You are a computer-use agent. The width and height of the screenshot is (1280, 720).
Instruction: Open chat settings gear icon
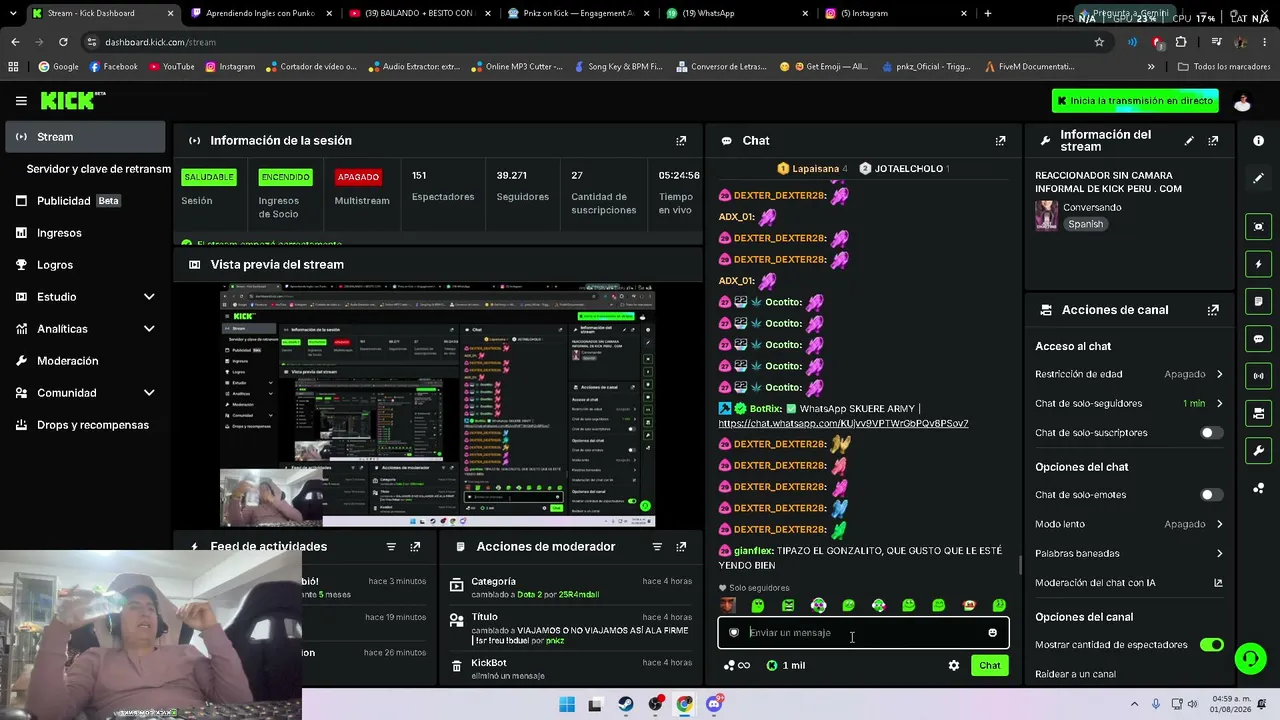coord(954,665)
